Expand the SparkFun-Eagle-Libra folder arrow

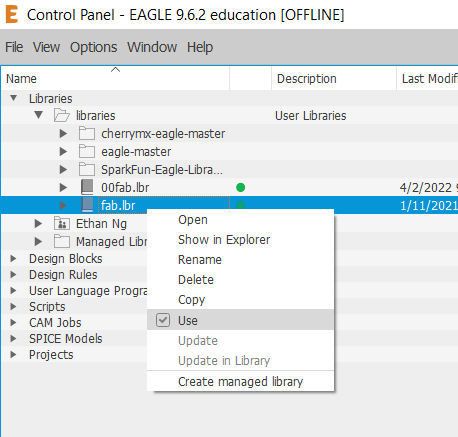pyautogui.click(x=63, y=170)
